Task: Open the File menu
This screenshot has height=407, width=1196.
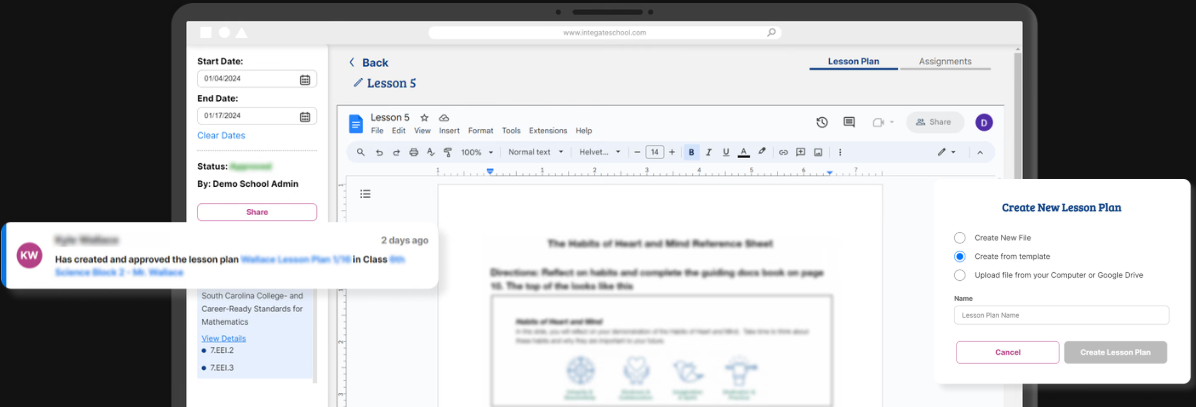Action: coord(377,130)
